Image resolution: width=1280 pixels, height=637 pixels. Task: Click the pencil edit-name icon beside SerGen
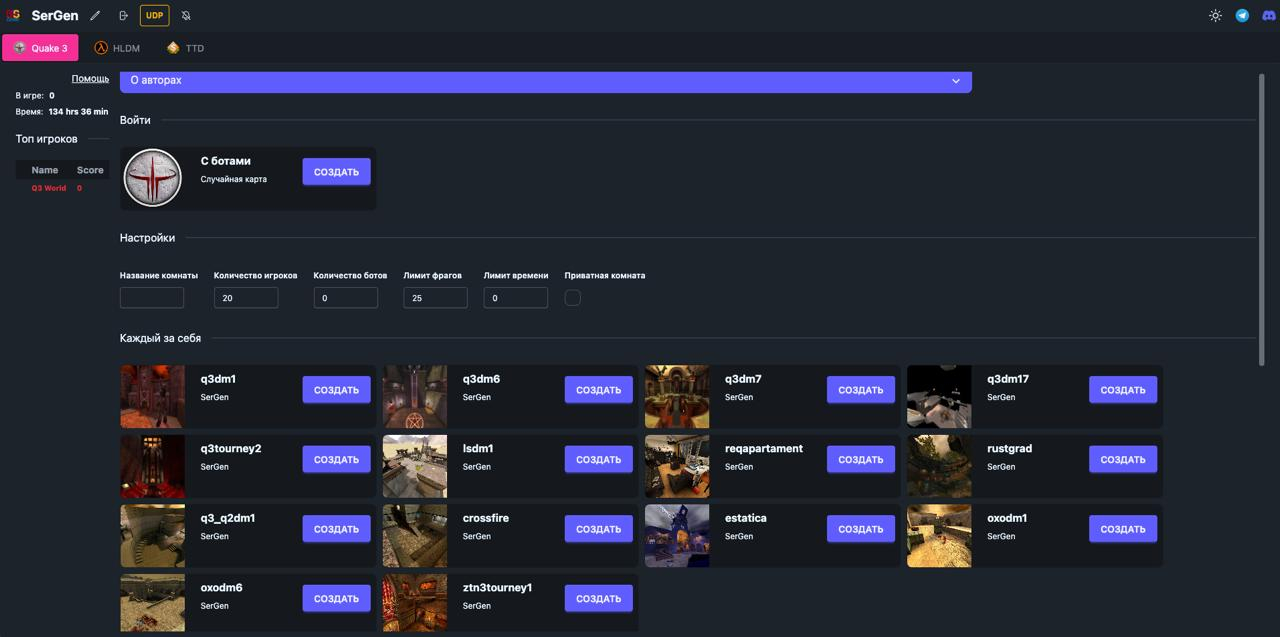coord(95,16)
